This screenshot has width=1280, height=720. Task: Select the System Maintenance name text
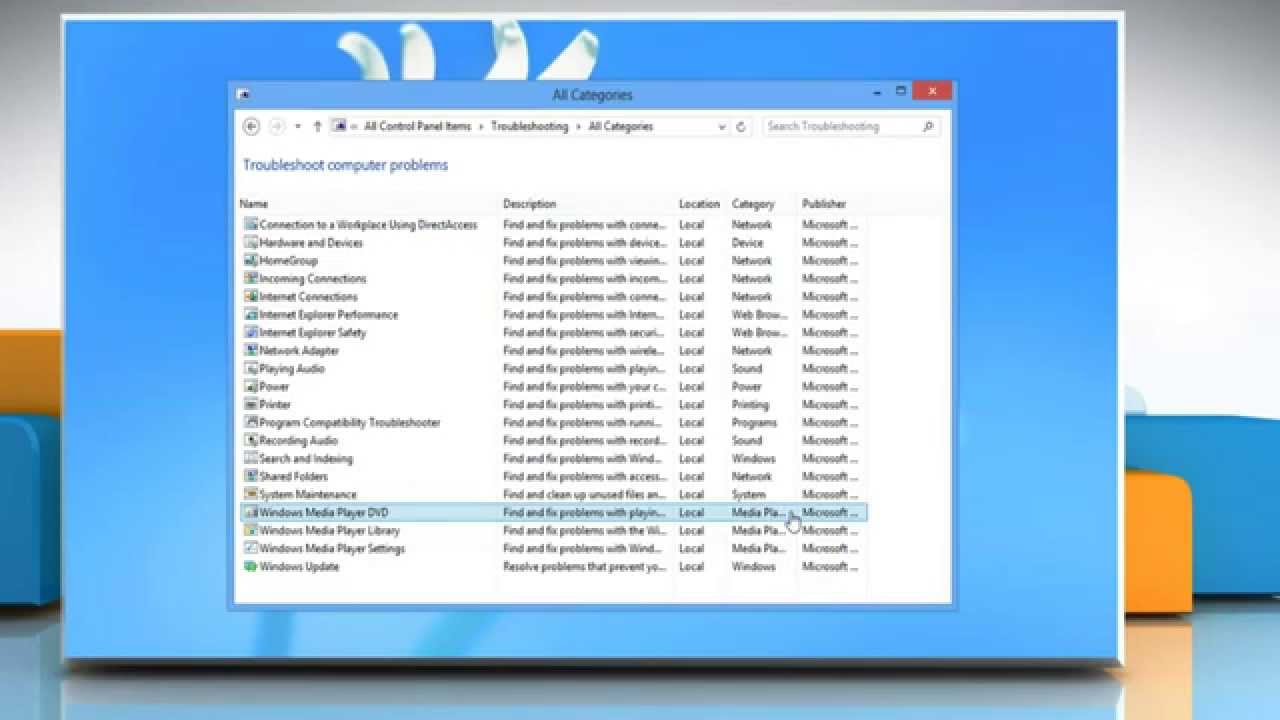coord(308,495)
